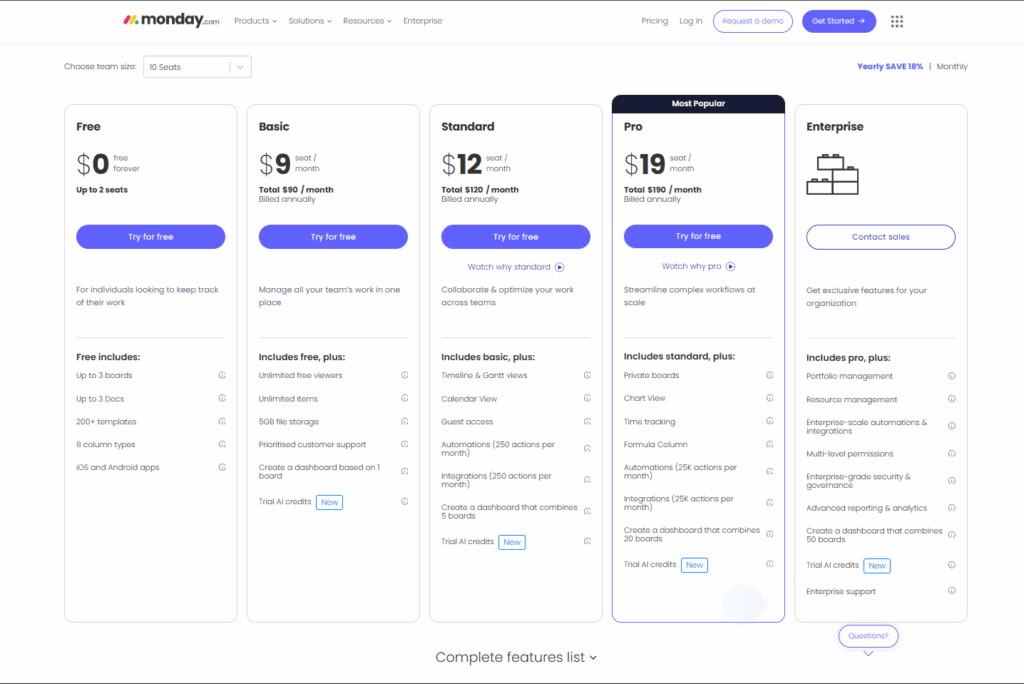Viewport: 1024px width, 684px height.
Task: Click play icon next to Watch why pro
Action: 731,267
